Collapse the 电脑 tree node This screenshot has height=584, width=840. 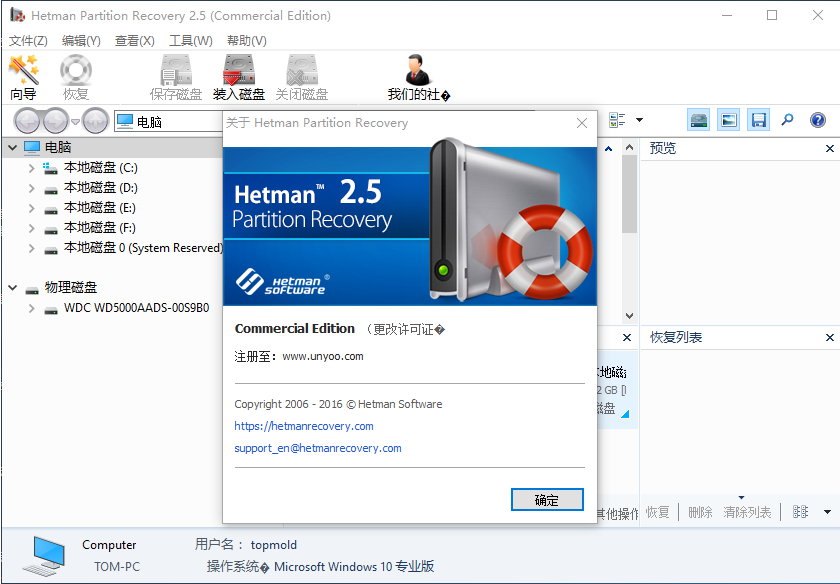tap(12, 147)
